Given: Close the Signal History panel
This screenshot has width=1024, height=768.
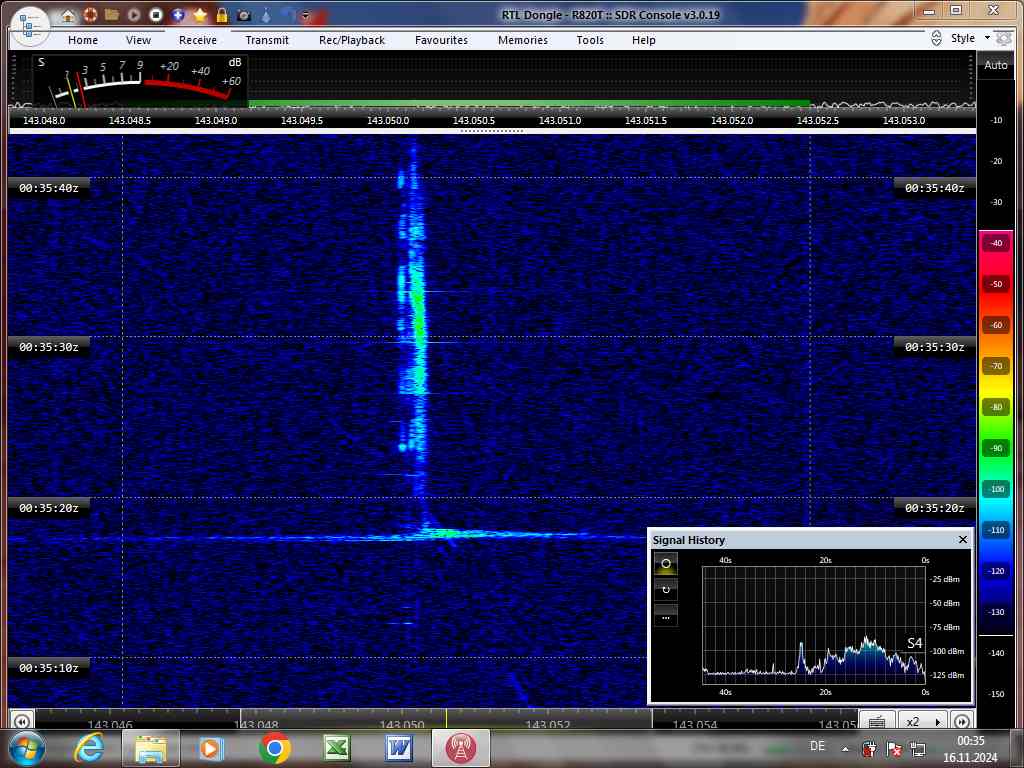Looking at the screenshot, I should 963,539.
